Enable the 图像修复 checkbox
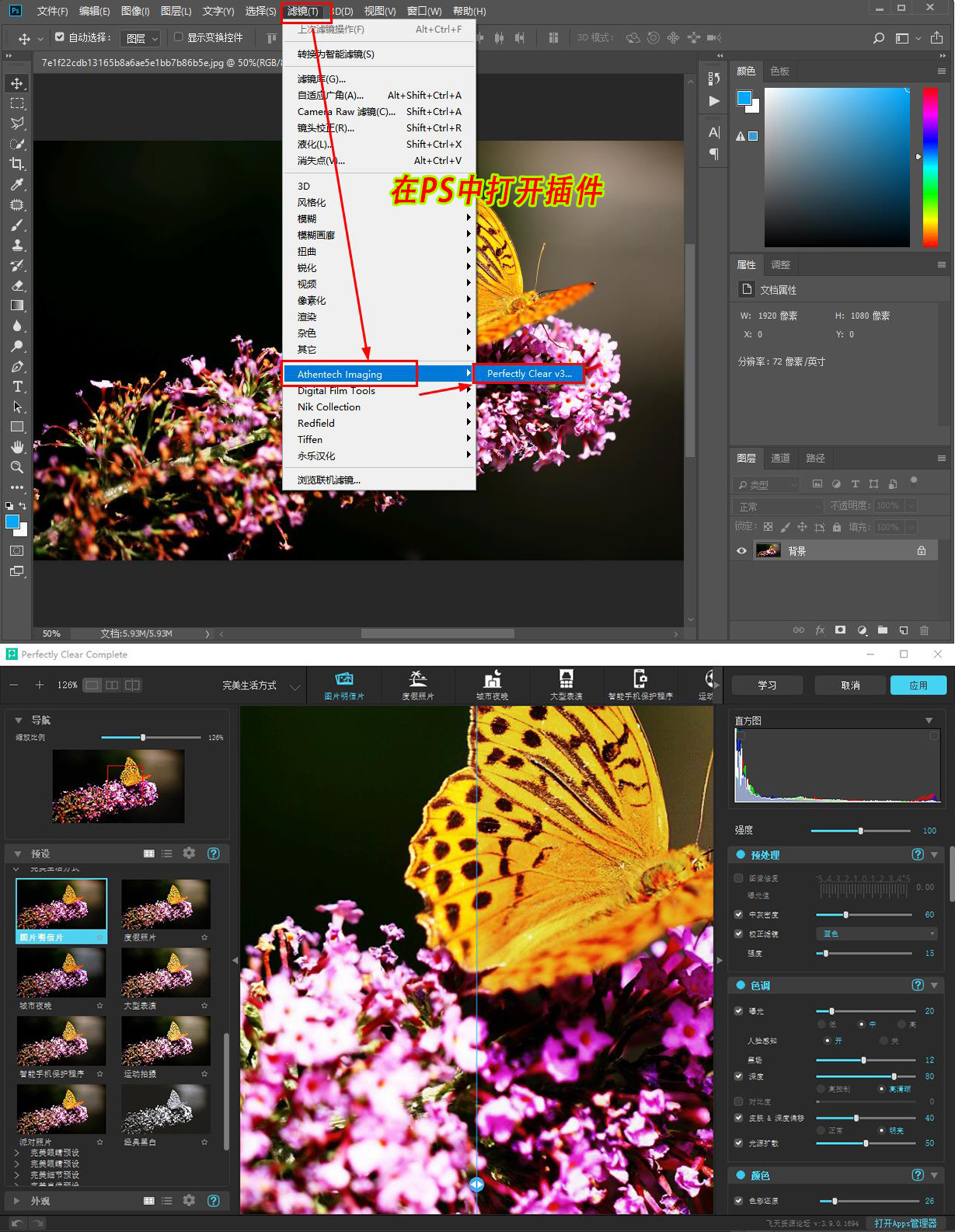The image size is (955, 1232). coord(739,878)
